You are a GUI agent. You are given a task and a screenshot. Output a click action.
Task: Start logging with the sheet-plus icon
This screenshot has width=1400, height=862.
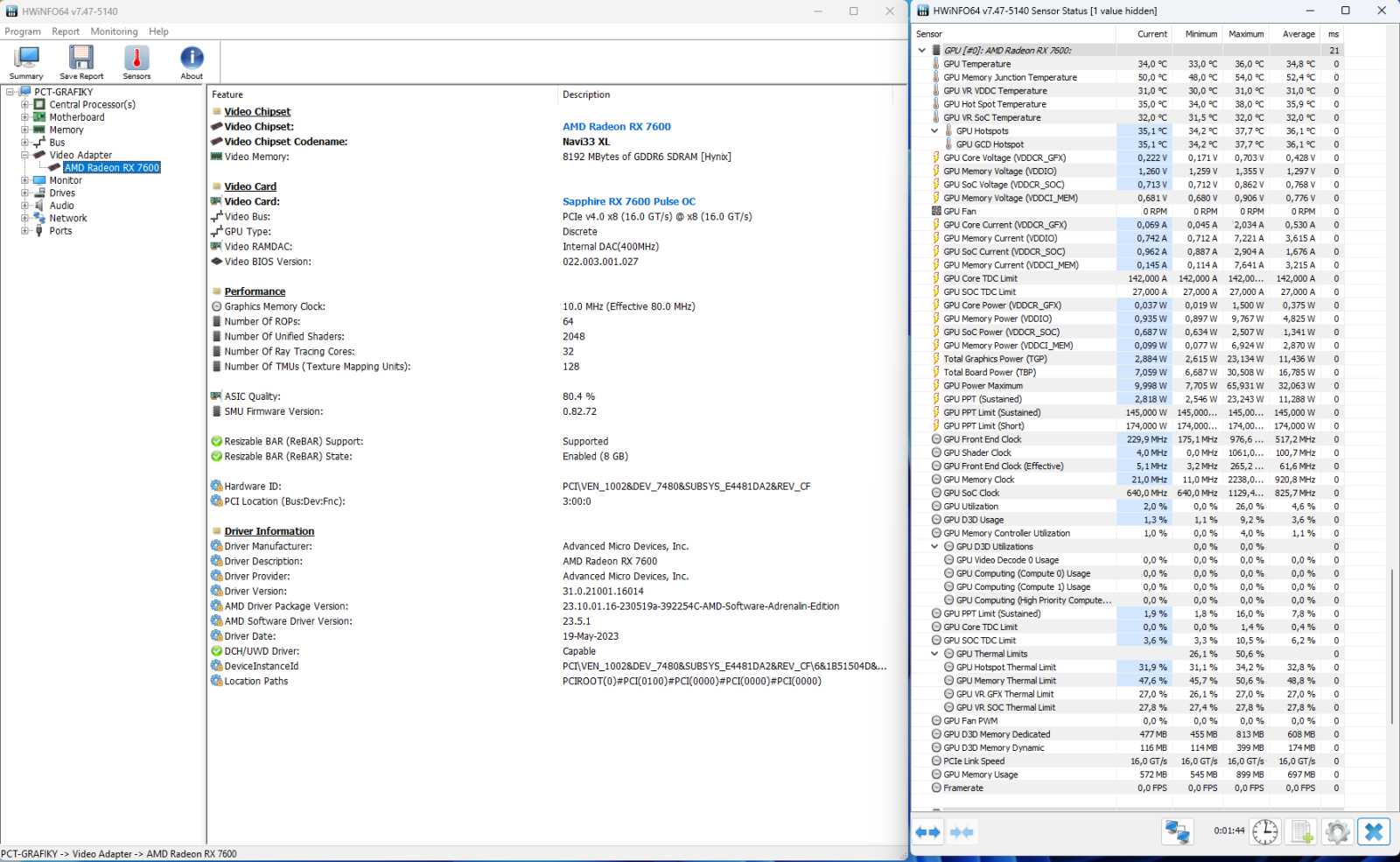point(1302,831)
